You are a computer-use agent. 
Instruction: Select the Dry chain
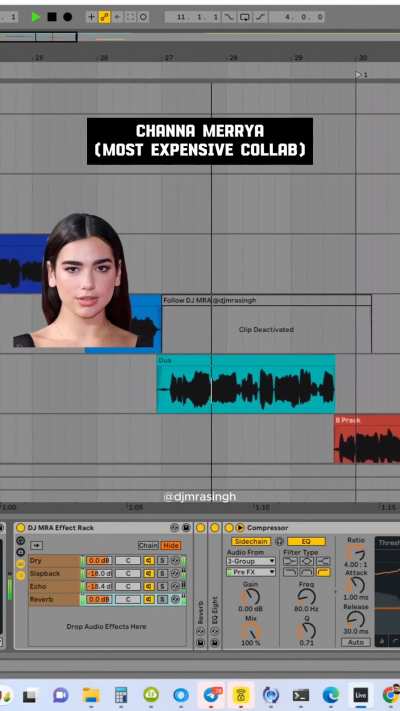tap(54, 560)
